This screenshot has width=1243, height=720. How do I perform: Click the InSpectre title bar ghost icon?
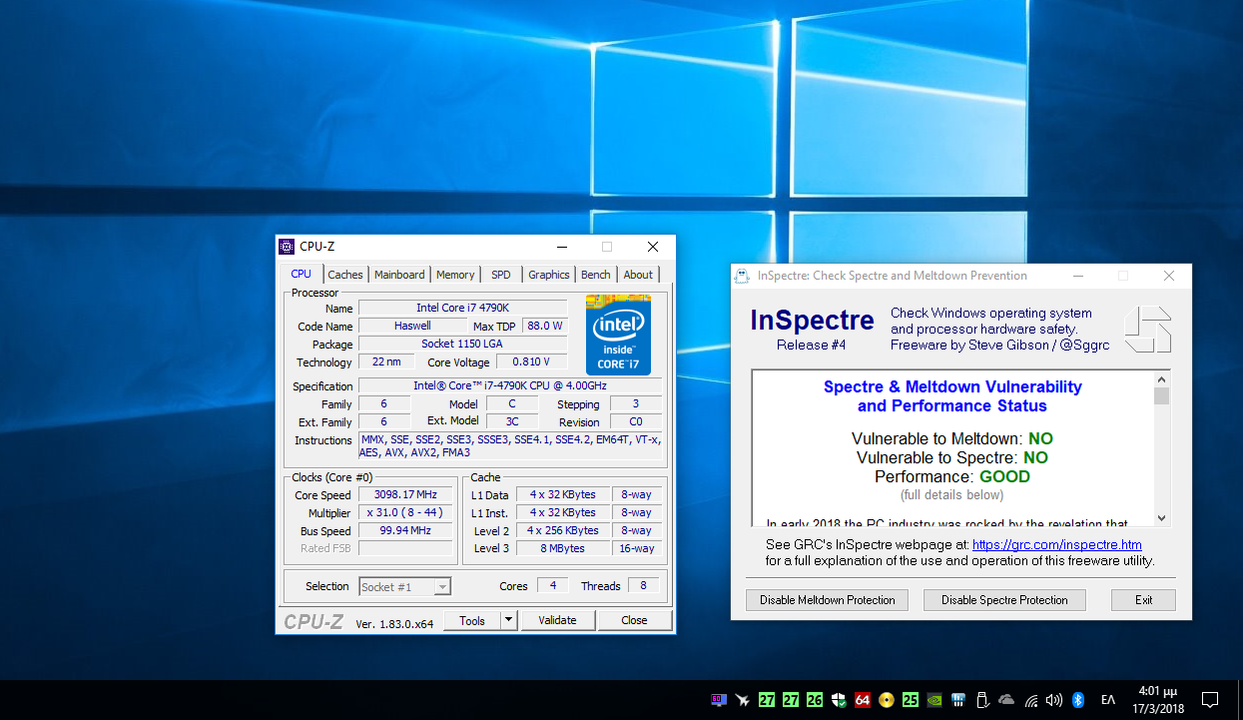point(742,276)
